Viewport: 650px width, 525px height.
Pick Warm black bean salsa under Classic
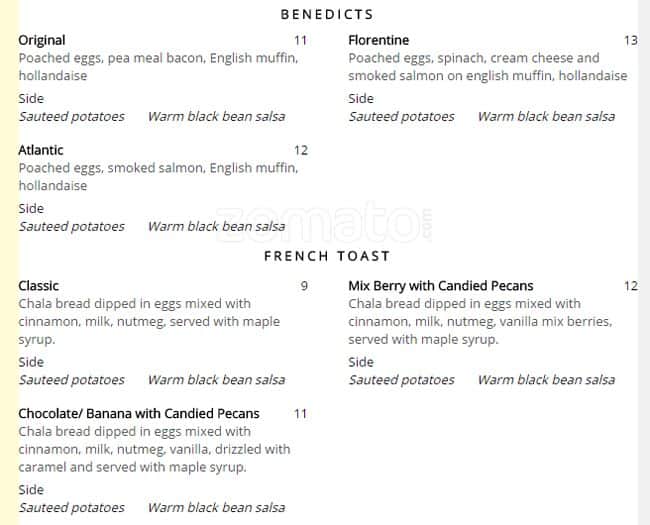click(x=216, y=379)
